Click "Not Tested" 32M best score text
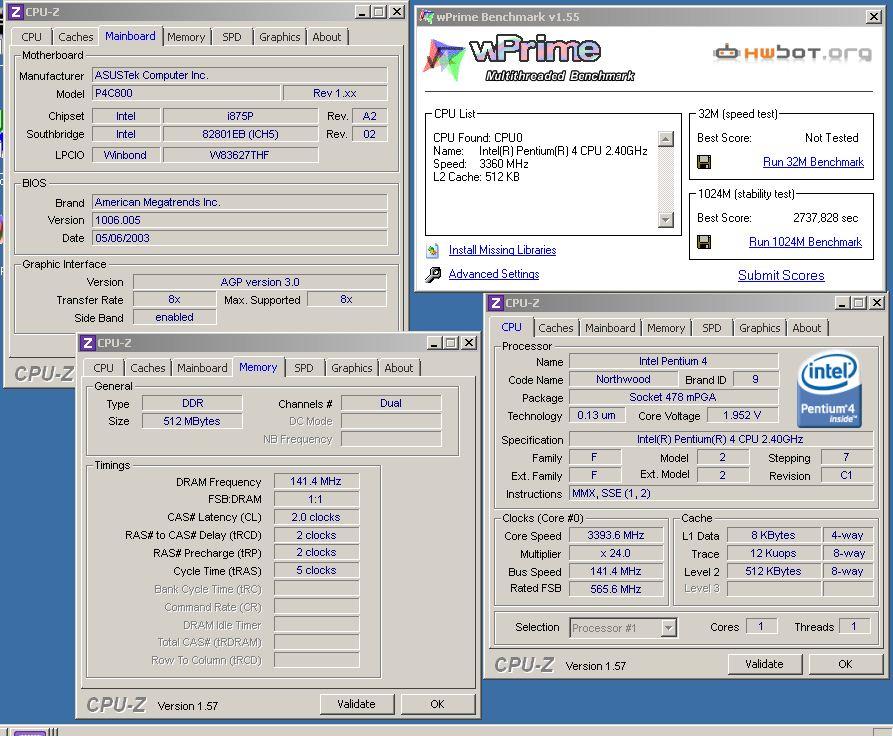This screenshot has width=893, height=736. pyautogui.click(x=831, y=138)
